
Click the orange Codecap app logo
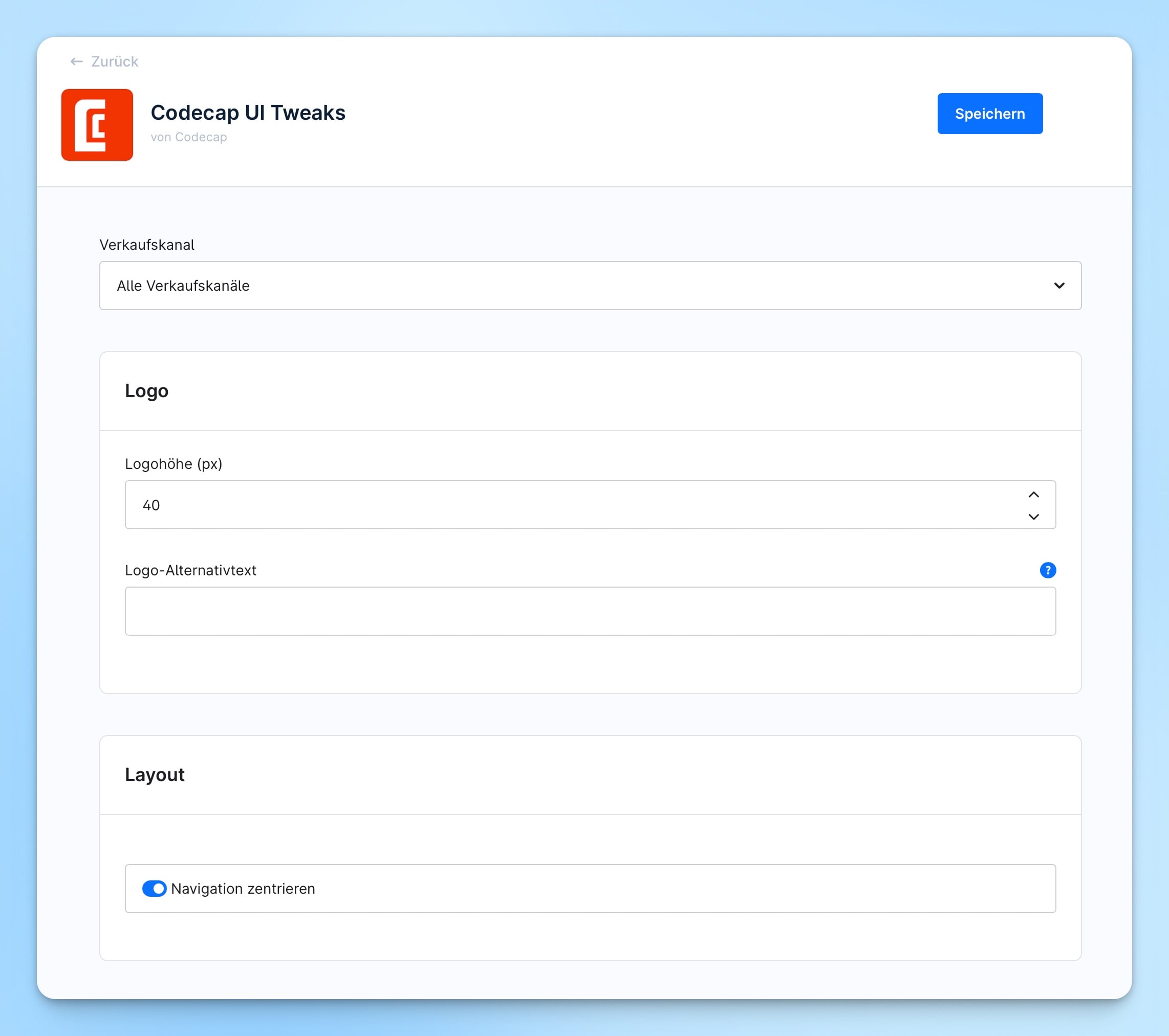[97, 125]
